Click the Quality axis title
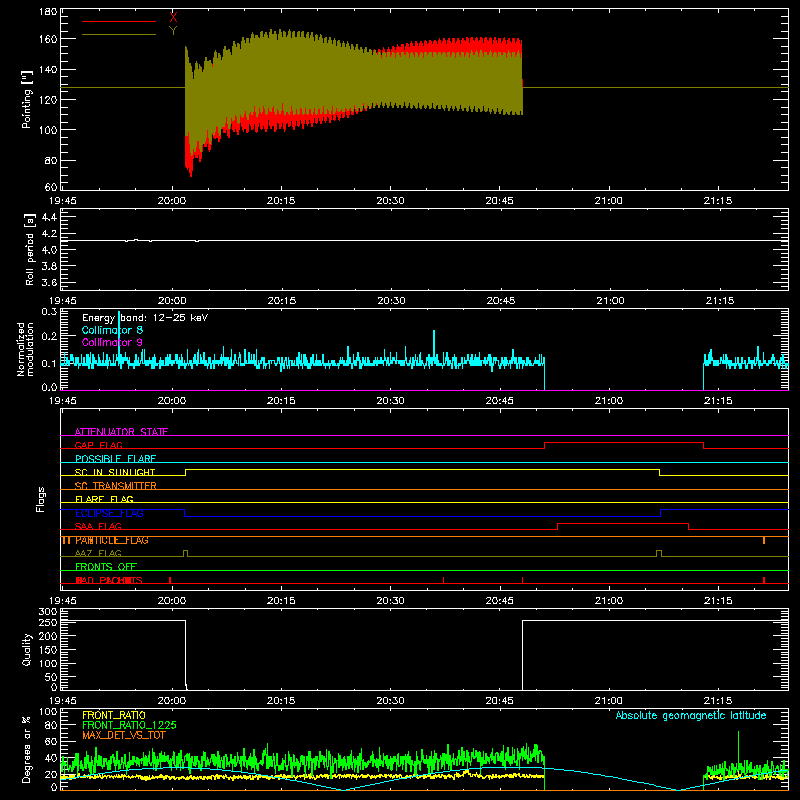The image size is (800, 800). 27,649
